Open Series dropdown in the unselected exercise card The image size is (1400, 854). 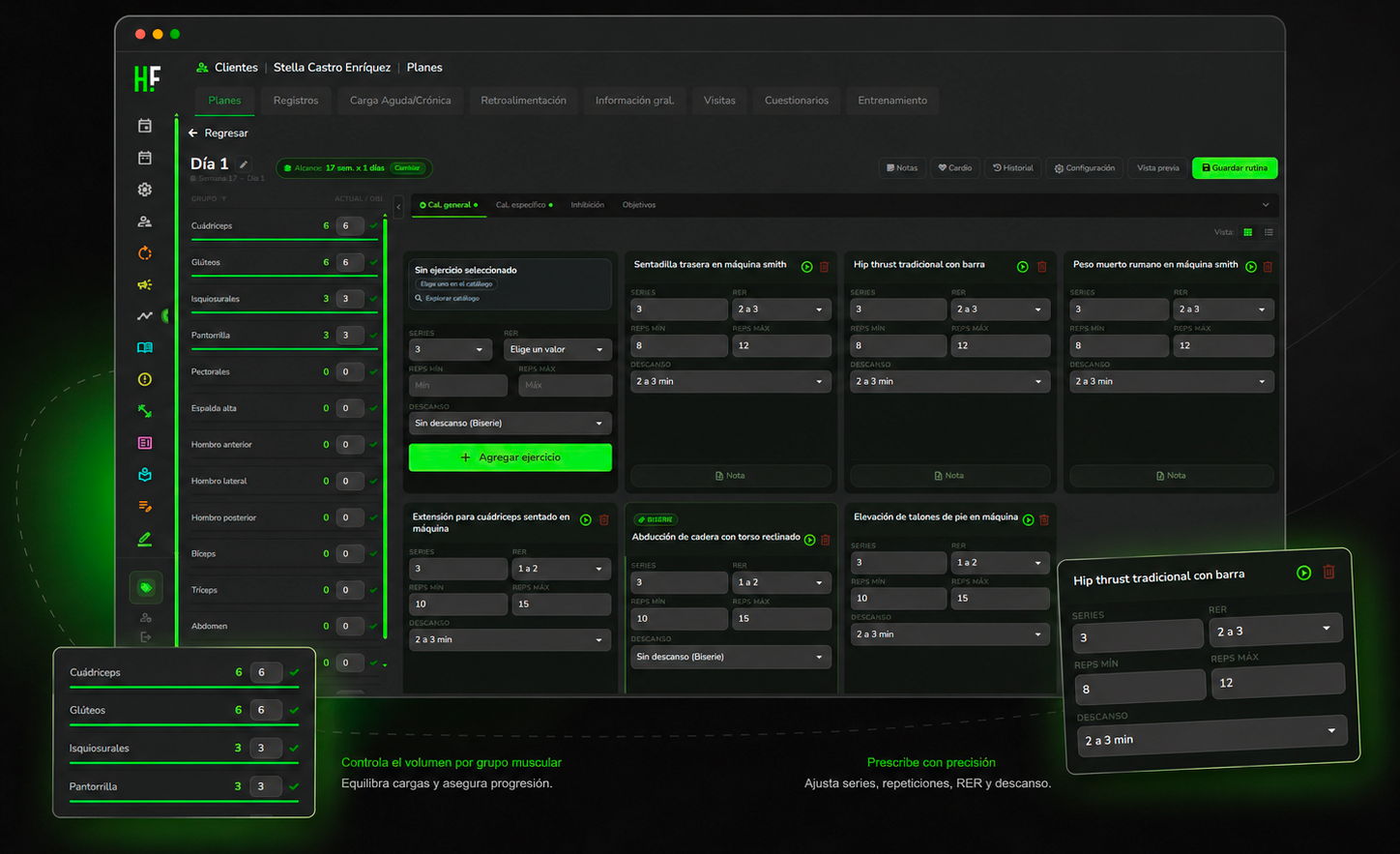451,349
